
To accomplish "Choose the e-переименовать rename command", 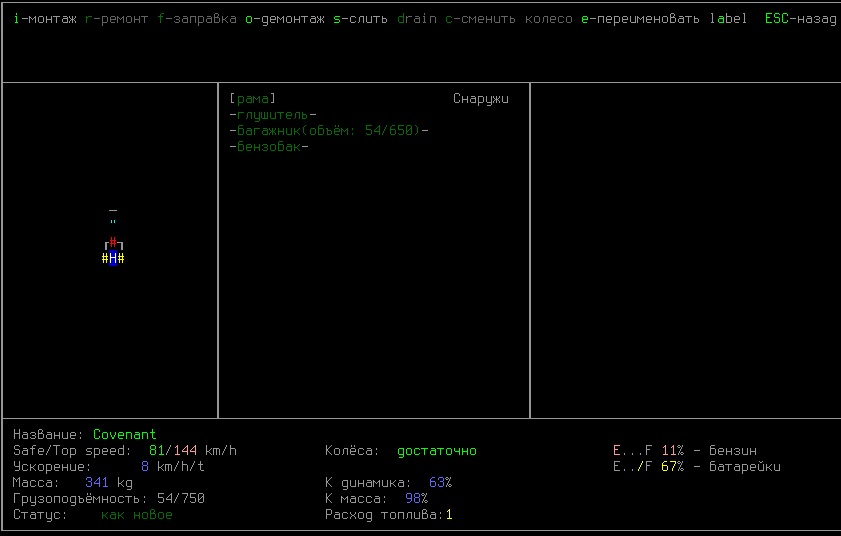I will point(640,19).
